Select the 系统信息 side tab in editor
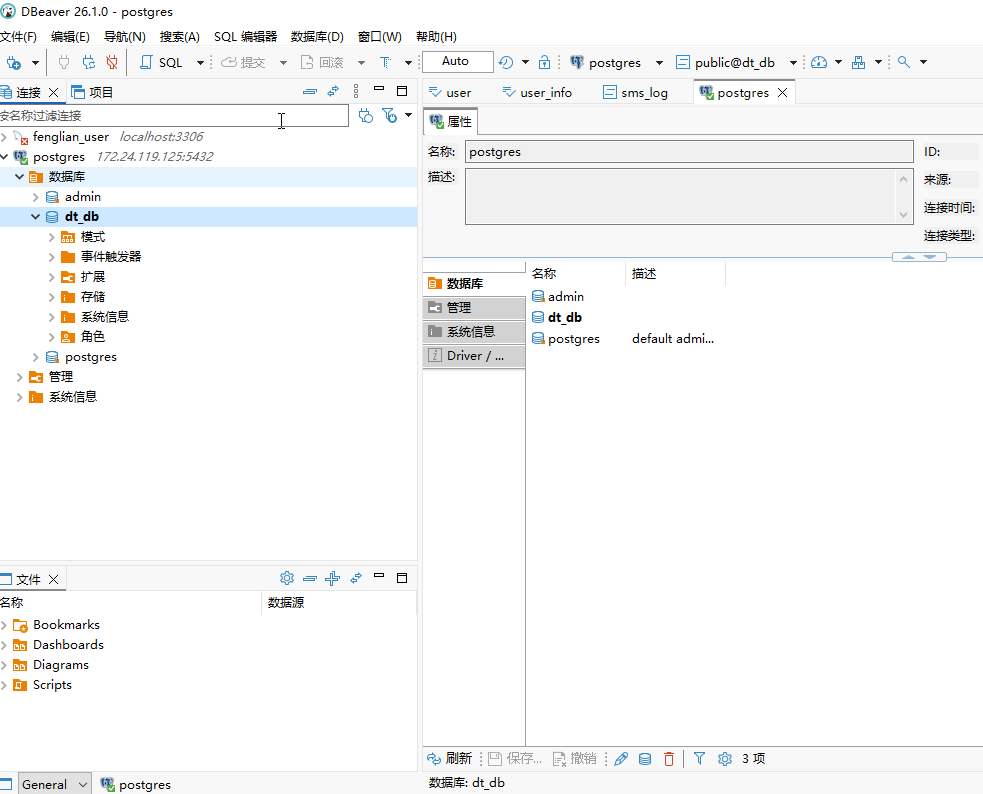Screen dimensions: 983x794 (474, 332)
